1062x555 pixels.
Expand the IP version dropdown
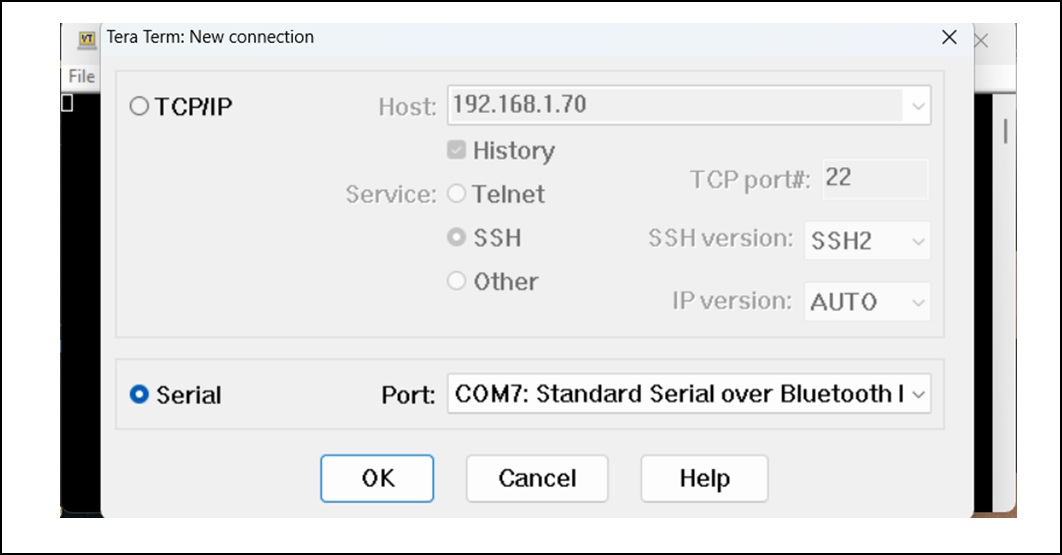tap(866, 302)
